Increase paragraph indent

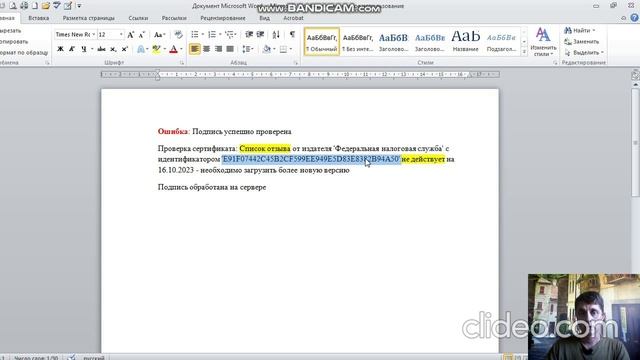point(260,34)
